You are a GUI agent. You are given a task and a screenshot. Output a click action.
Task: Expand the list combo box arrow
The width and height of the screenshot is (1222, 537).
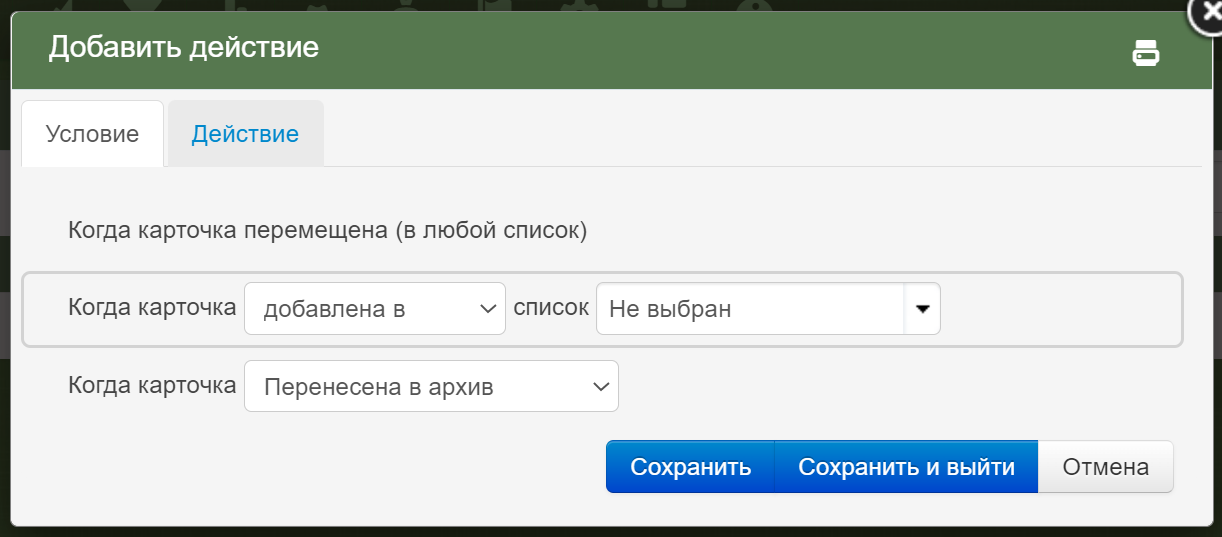922,309
